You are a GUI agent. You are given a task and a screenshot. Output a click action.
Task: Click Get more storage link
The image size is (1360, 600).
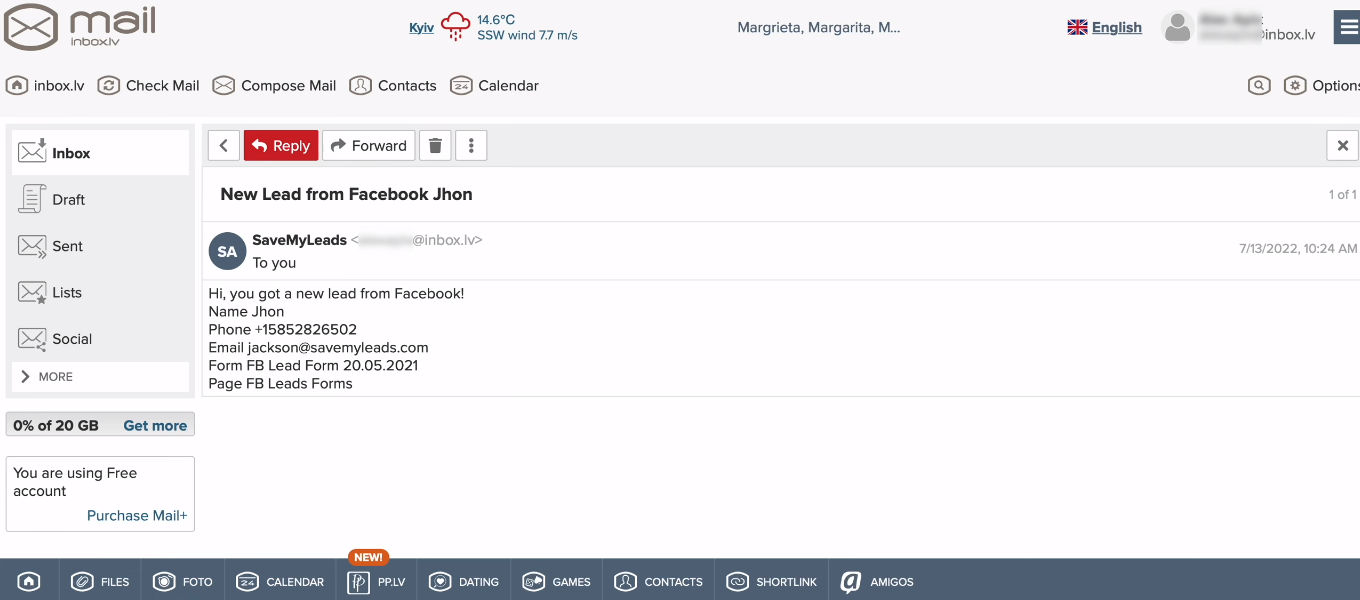155,426
